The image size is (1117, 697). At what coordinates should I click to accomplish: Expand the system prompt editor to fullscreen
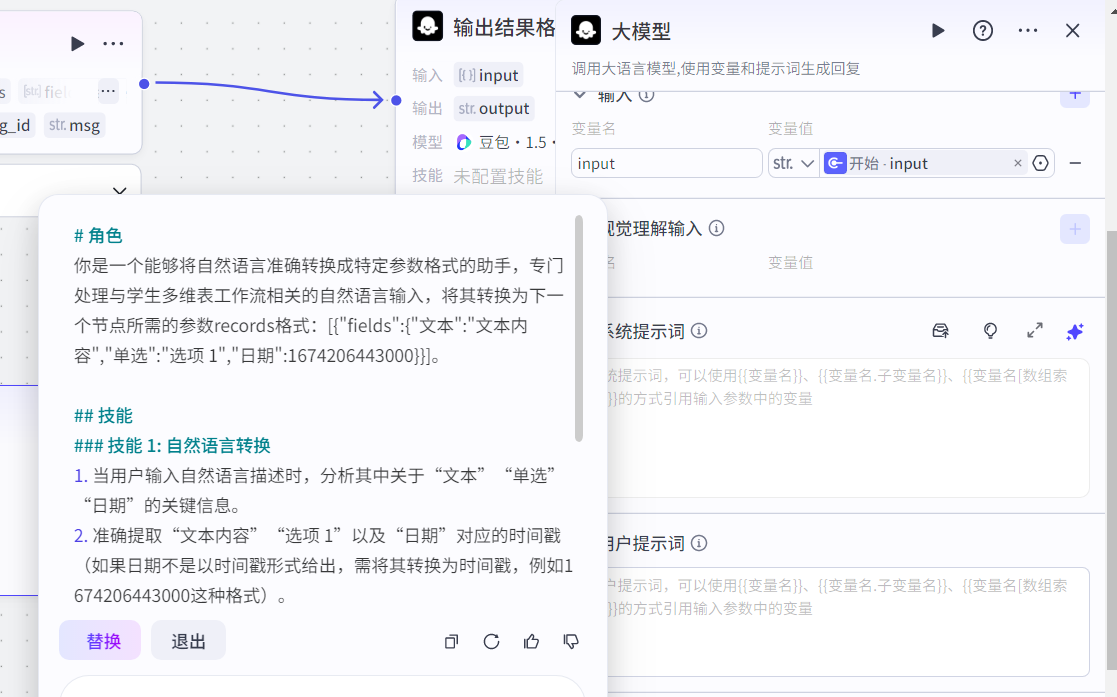tap(1035, 331)
